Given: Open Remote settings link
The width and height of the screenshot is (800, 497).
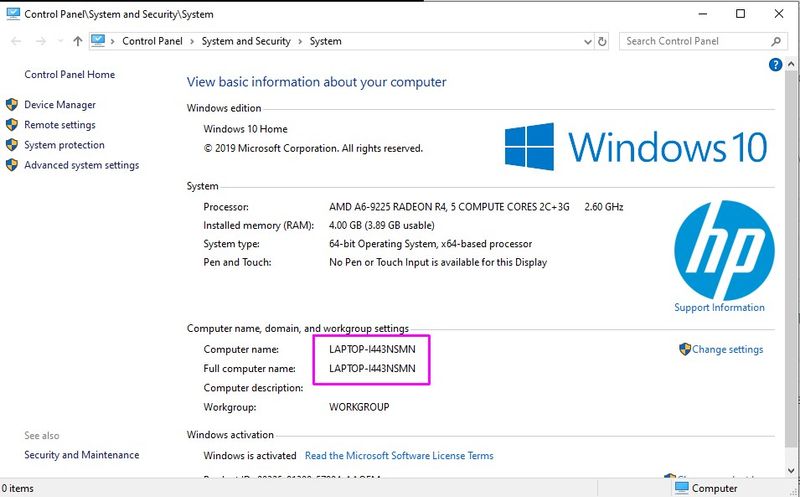Looking at the screenshot, I should [60, 125].
